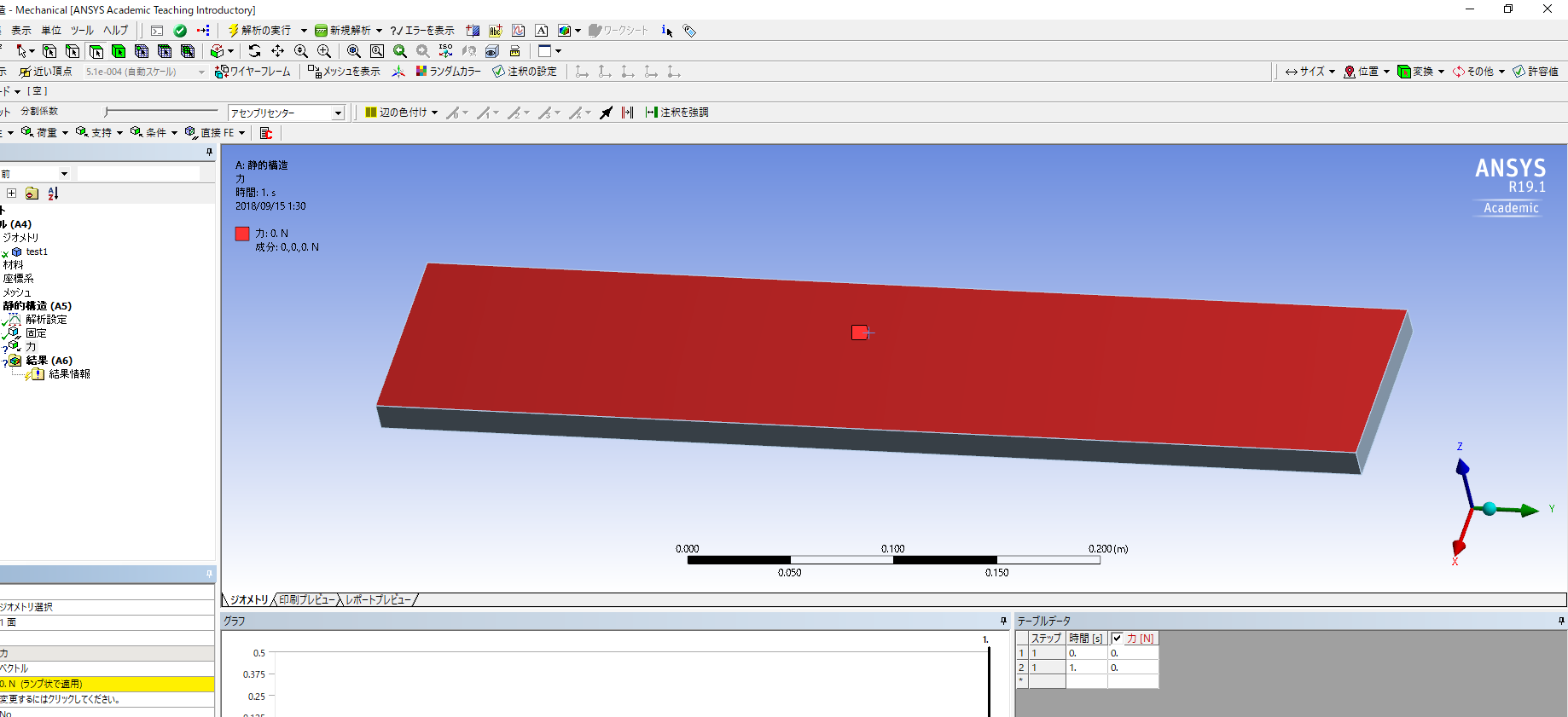Click the green checkmark icon in top toolbar
The height and width of the screenshot is (717, 1568).
coord(180,31)
